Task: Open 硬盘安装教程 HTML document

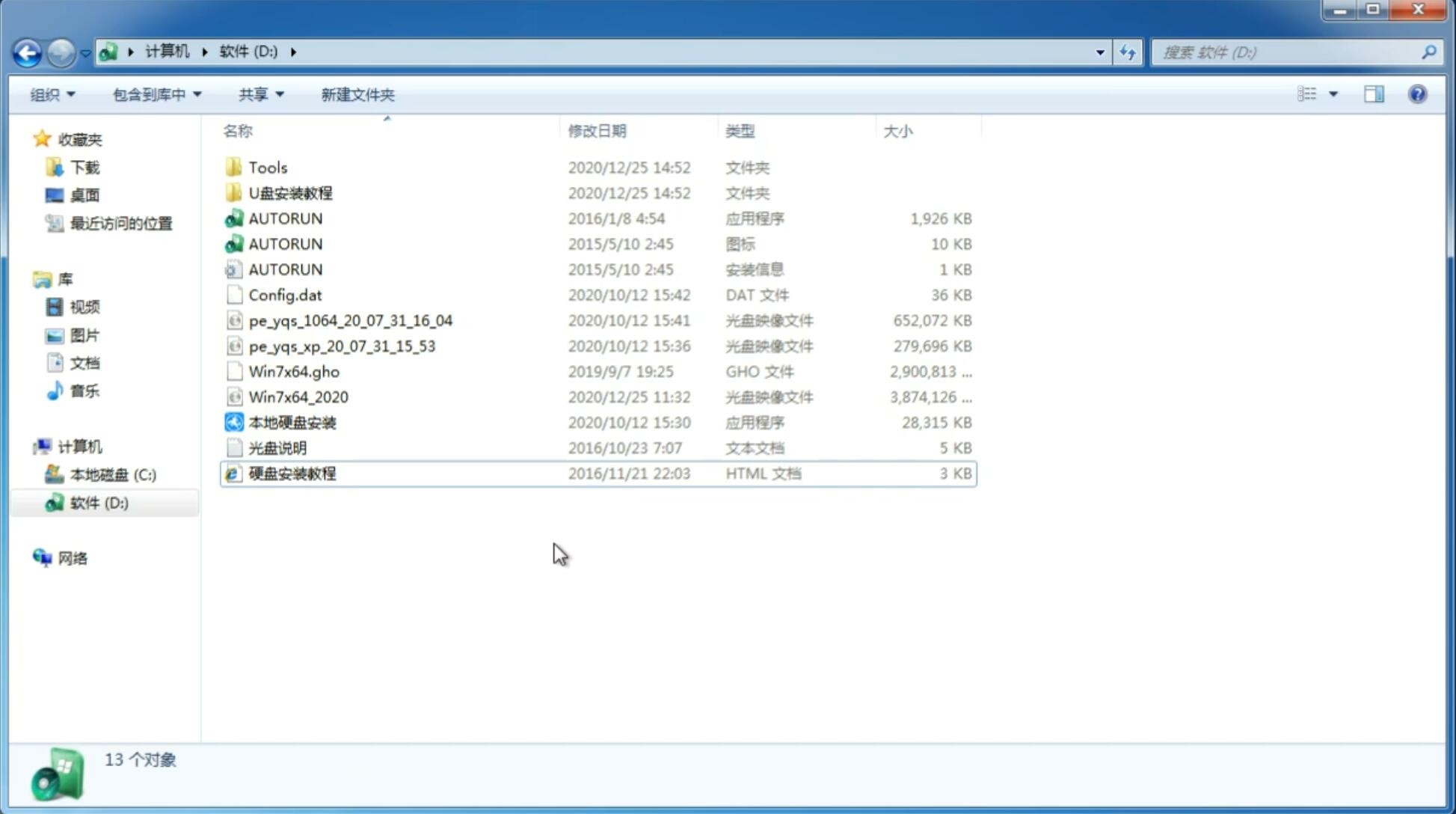Action: tap(292, 473)
